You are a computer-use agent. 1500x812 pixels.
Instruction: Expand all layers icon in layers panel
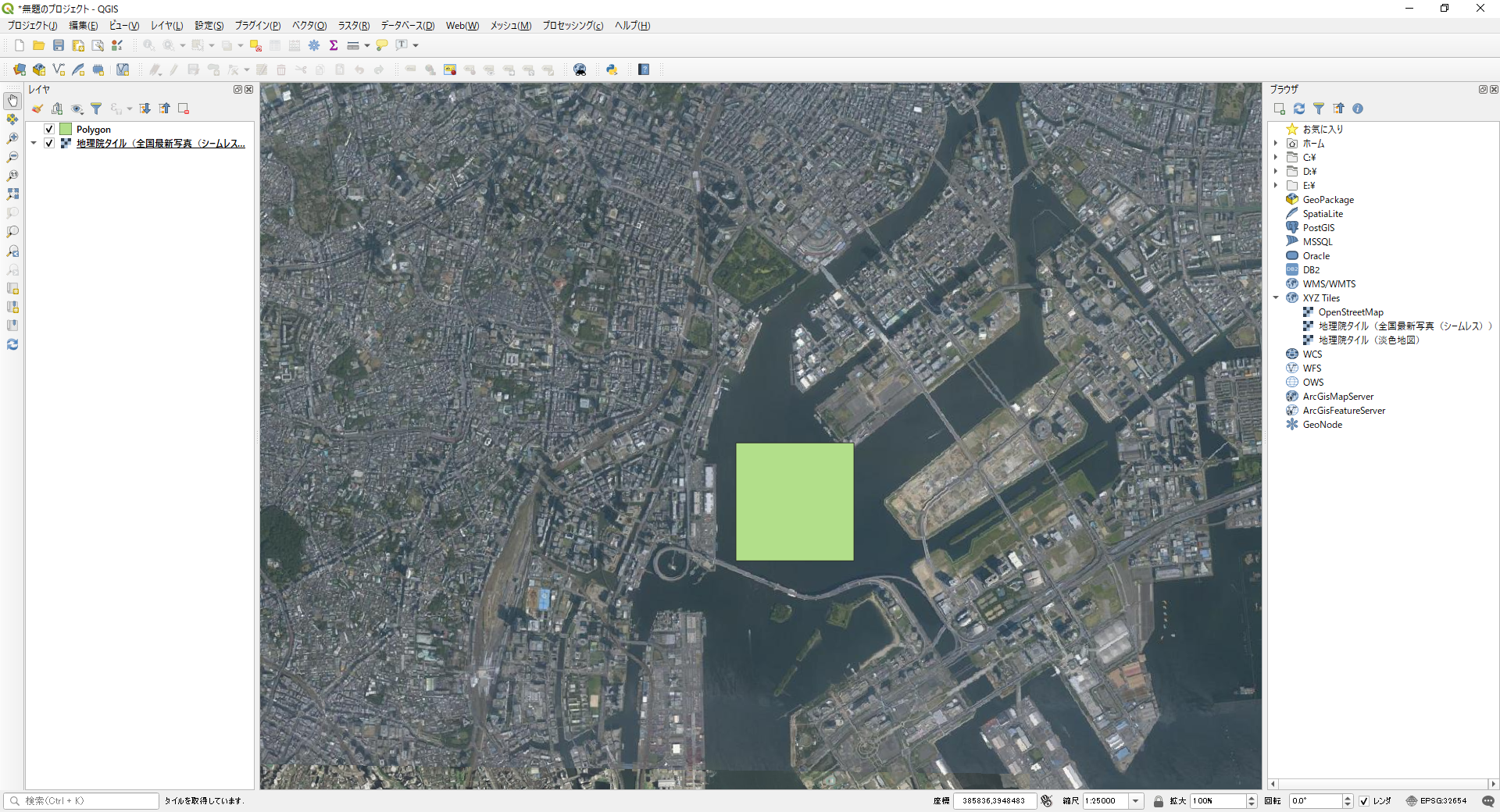tap(145, 109)
